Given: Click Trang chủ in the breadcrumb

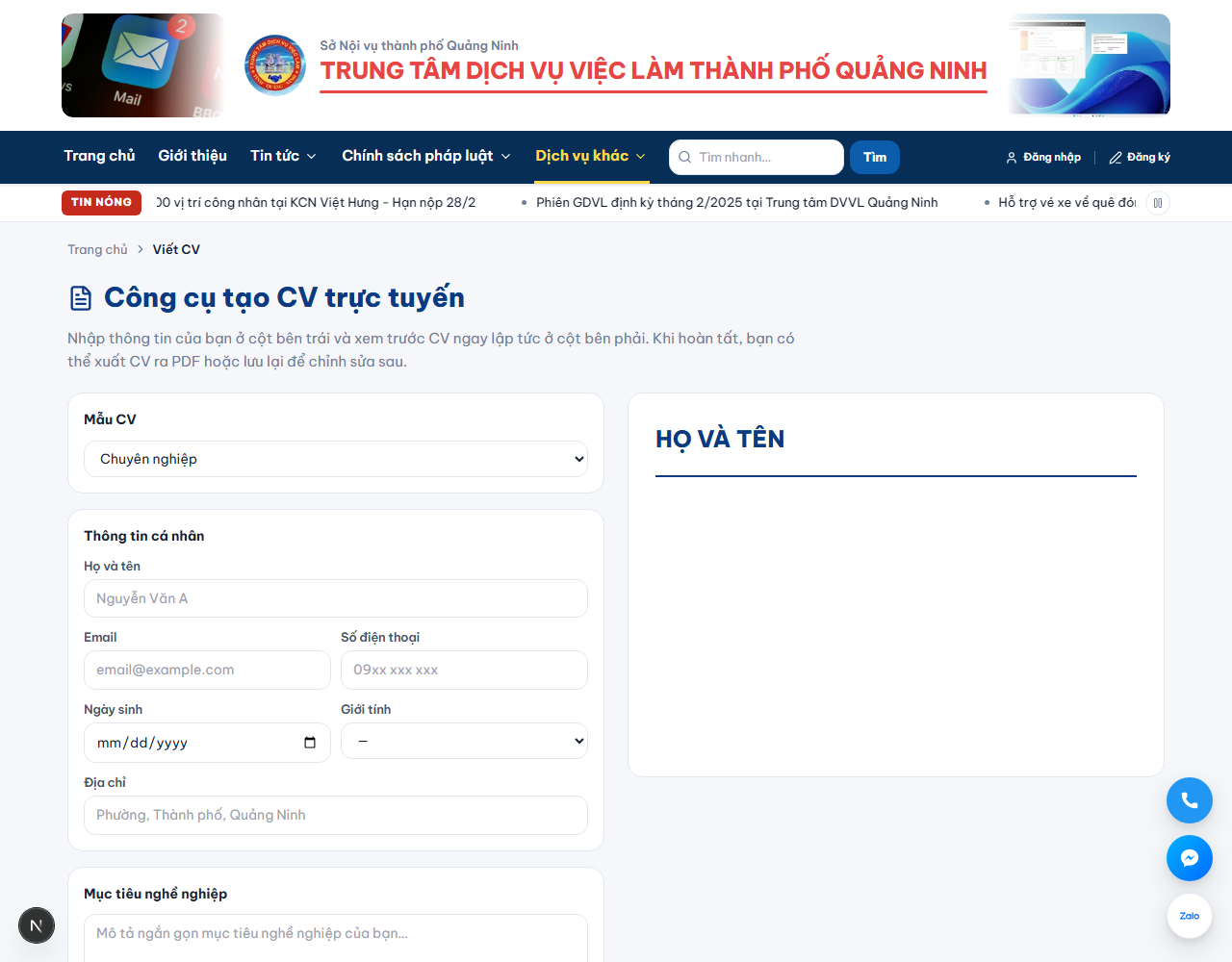Looking at the screenshot, I should pos(97,249).
